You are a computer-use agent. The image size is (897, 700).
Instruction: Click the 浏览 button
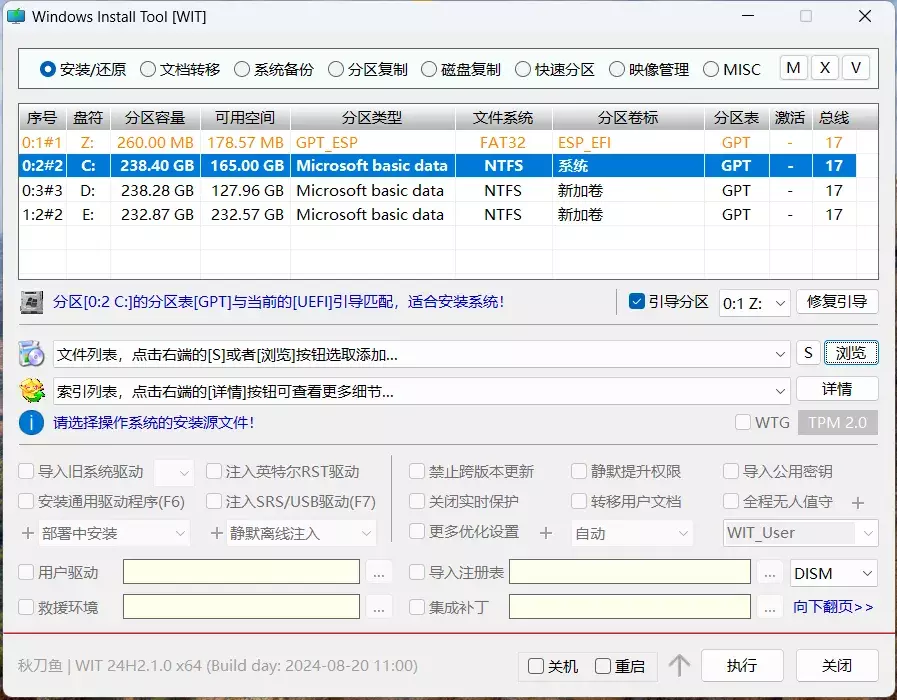tap(851, 353)
